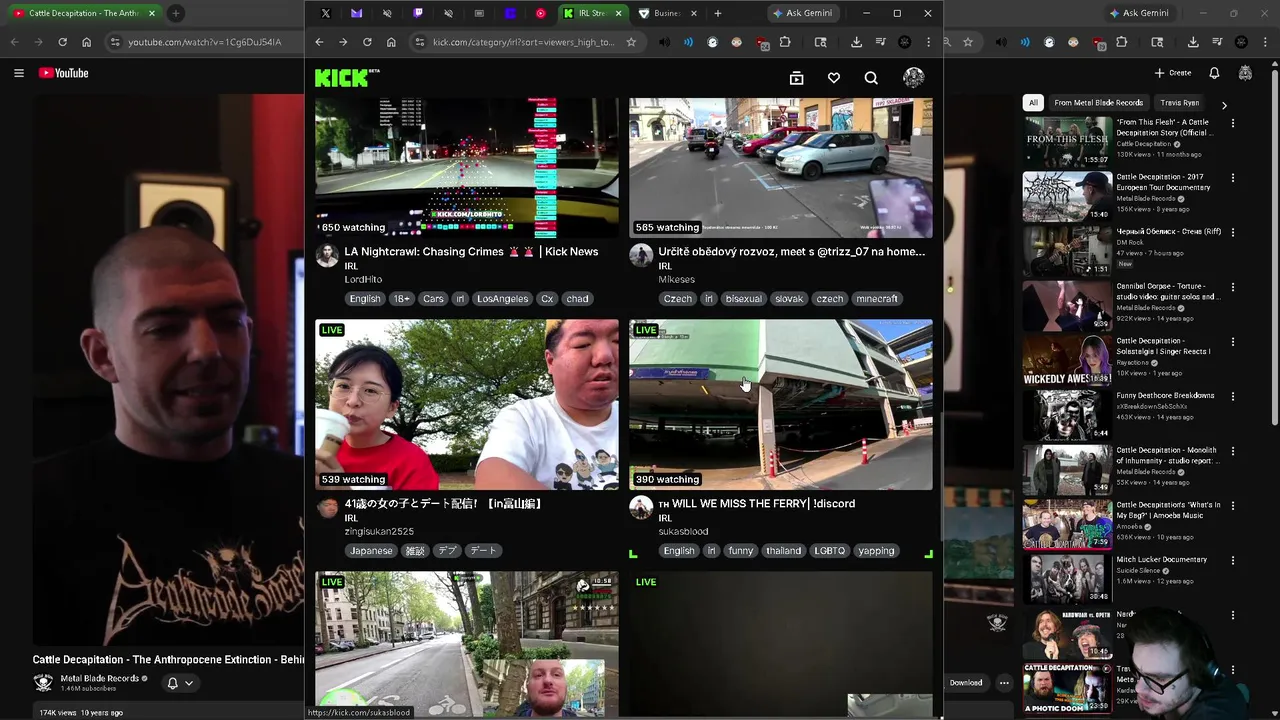1280x720 pixels.
Task: Open the media controls icon in Kick window
Action: point(880,42)
